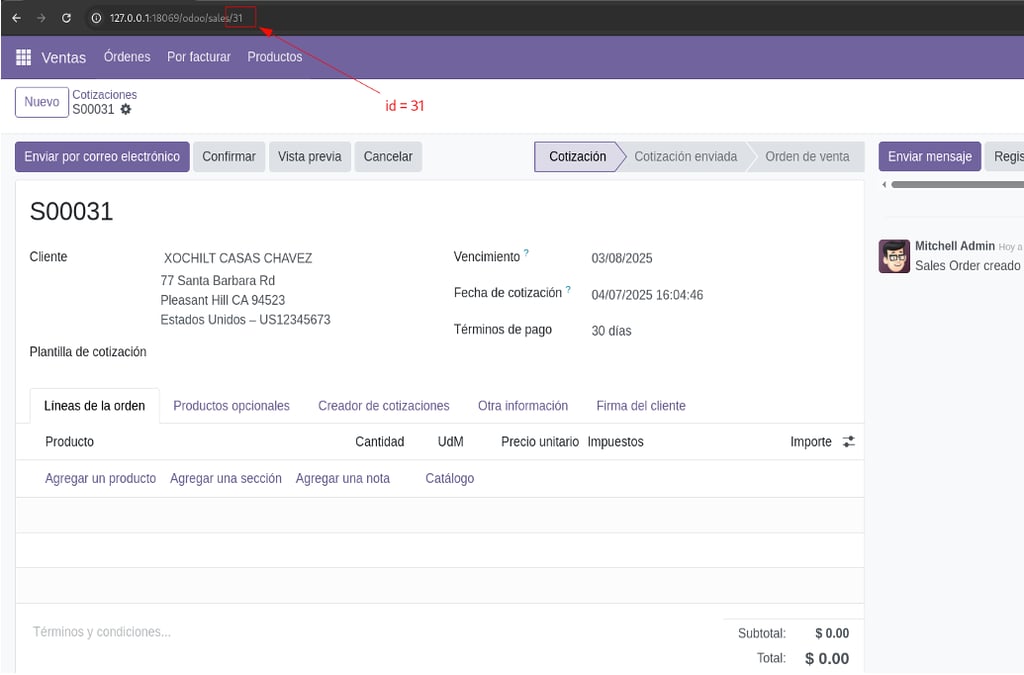Click the site info icon in address bar
This screenshot has height=675, width=1024.
tap(96, 18)
